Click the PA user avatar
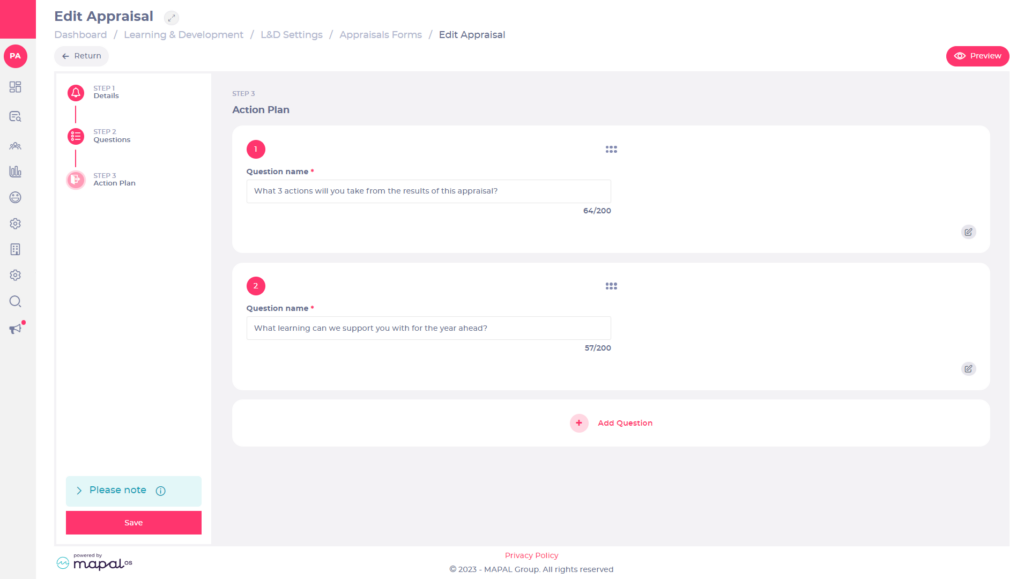This screenshot has height=579, width=1024. point(15,56)
